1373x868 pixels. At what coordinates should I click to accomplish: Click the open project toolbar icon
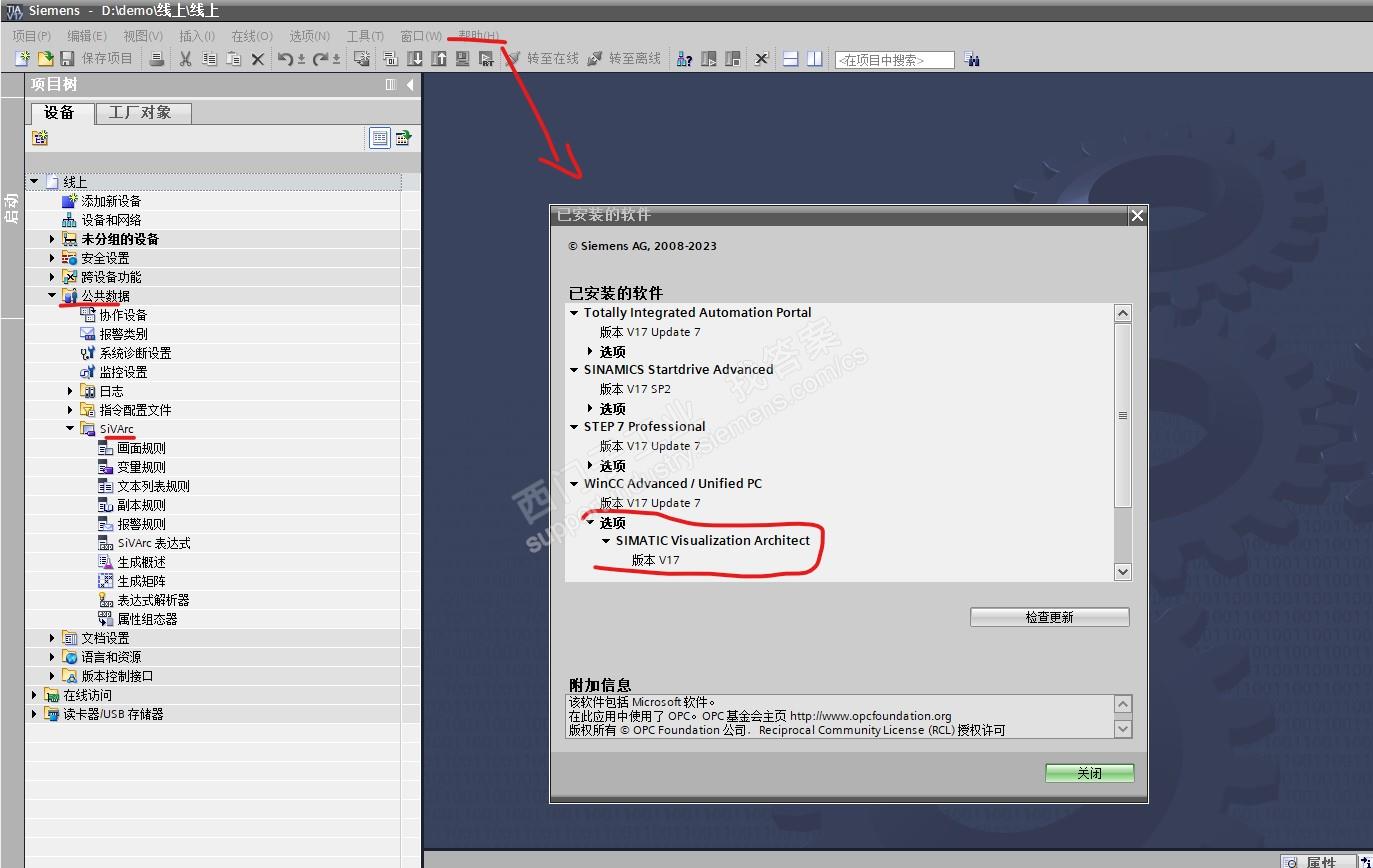tap(45, 59)
